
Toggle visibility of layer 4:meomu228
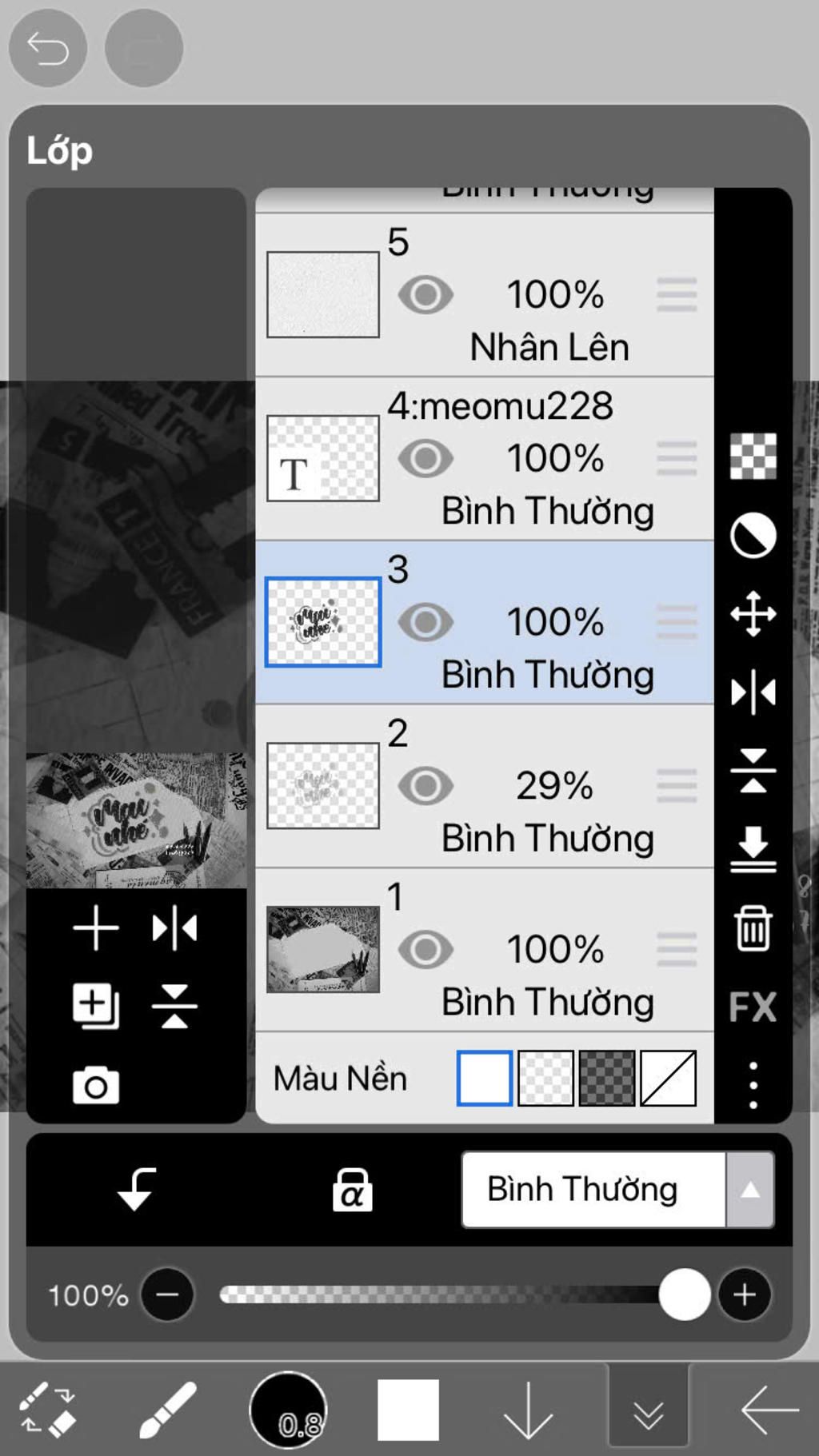tap(425, 459)
